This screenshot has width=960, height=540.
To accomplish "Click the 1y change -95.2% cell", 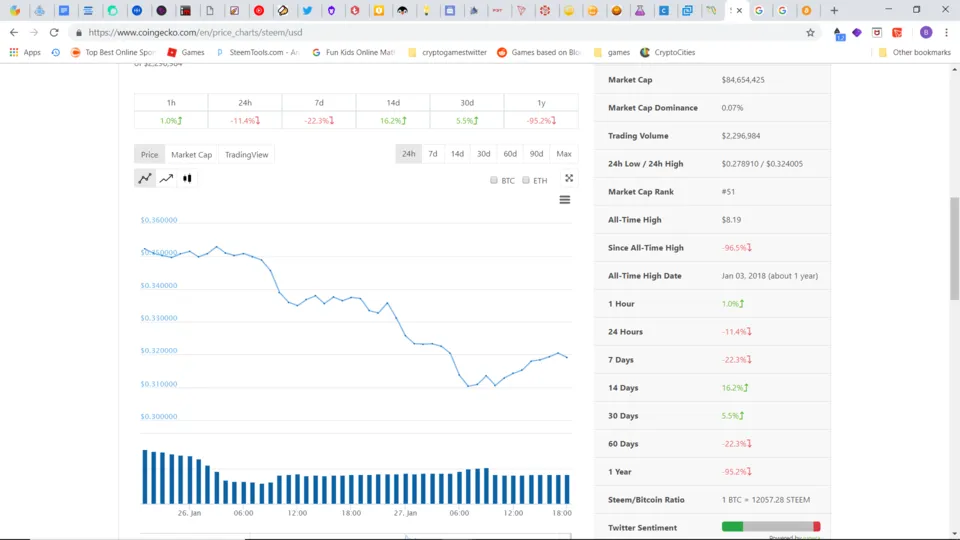I will coord(541,121).
